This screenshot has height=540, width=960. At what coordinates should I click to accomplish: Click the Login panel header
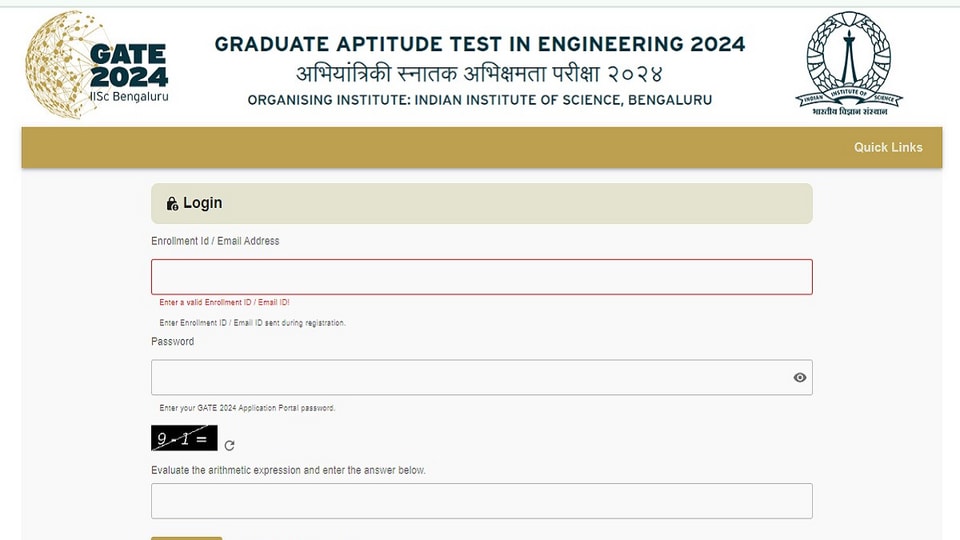pyautogui.click(x=482, y=203)
